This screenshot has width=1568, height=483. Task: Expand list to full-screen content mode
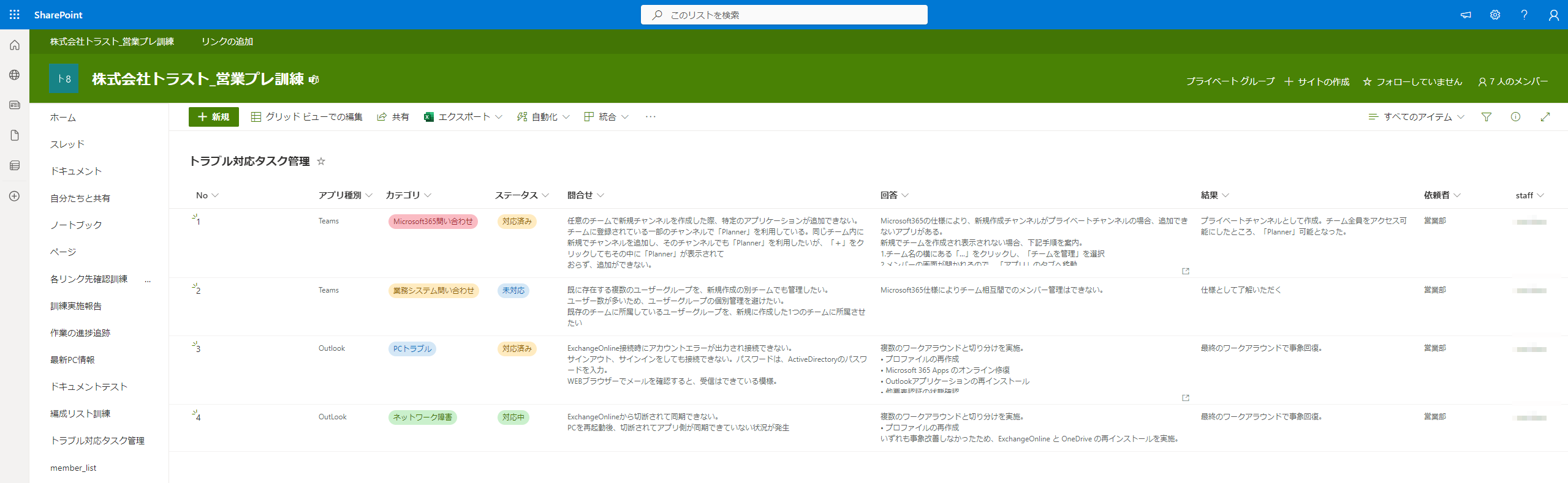click(x=1545, y=117)
